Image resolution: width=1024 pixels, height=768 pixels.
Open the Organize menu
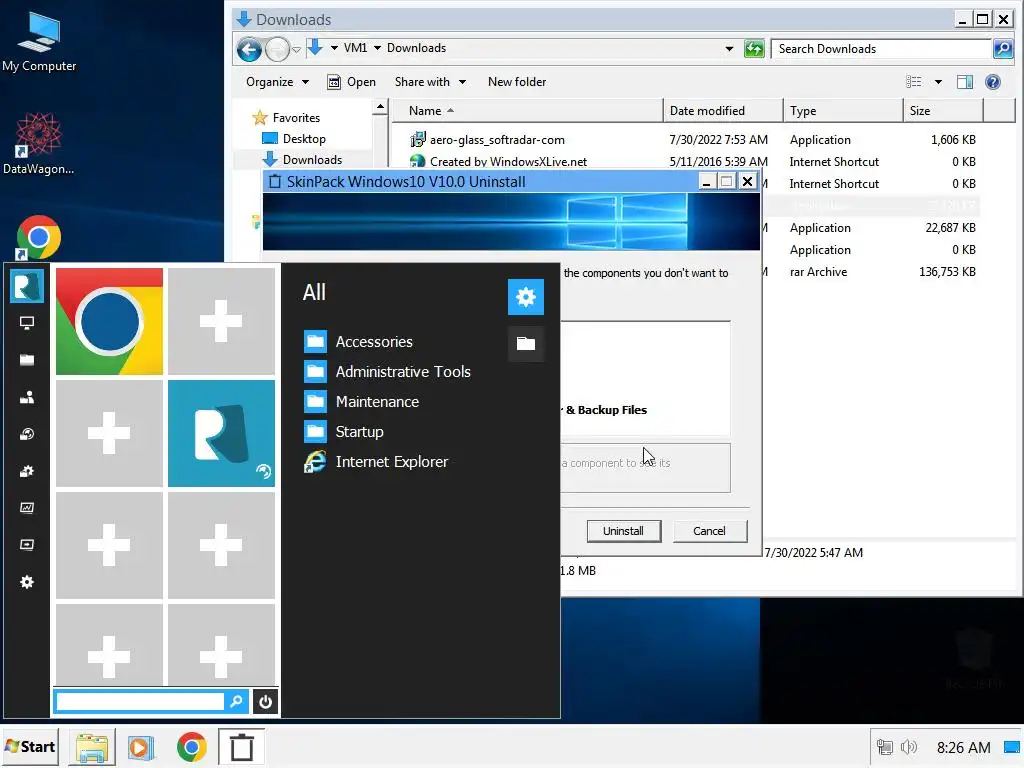pos(277,82)
